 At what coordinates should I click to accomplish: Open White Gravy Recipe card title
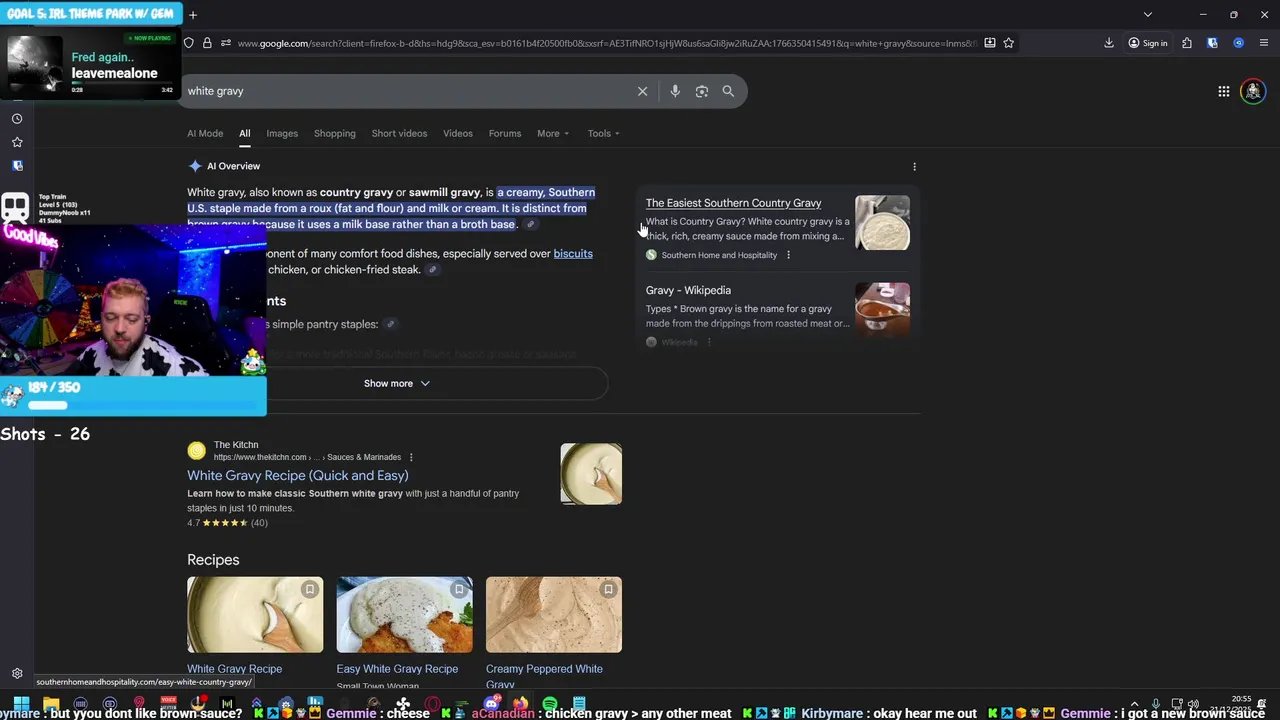click(x=235, y=669)
